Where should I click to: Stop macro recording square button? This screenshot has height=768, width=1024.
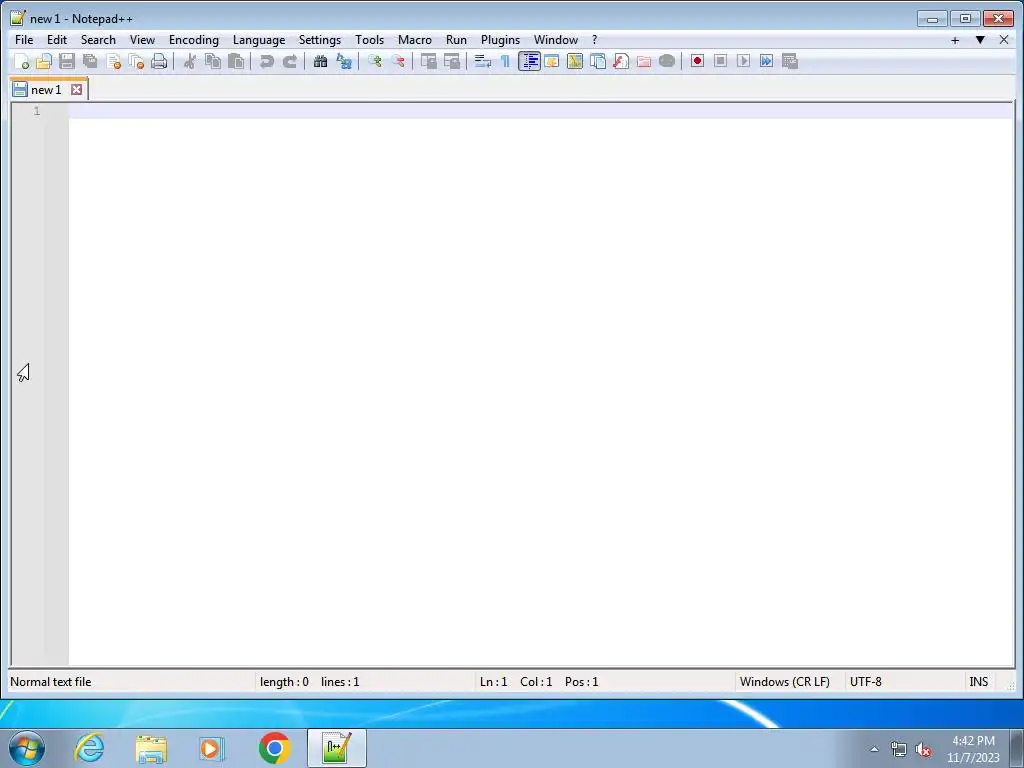pos(720,61)
